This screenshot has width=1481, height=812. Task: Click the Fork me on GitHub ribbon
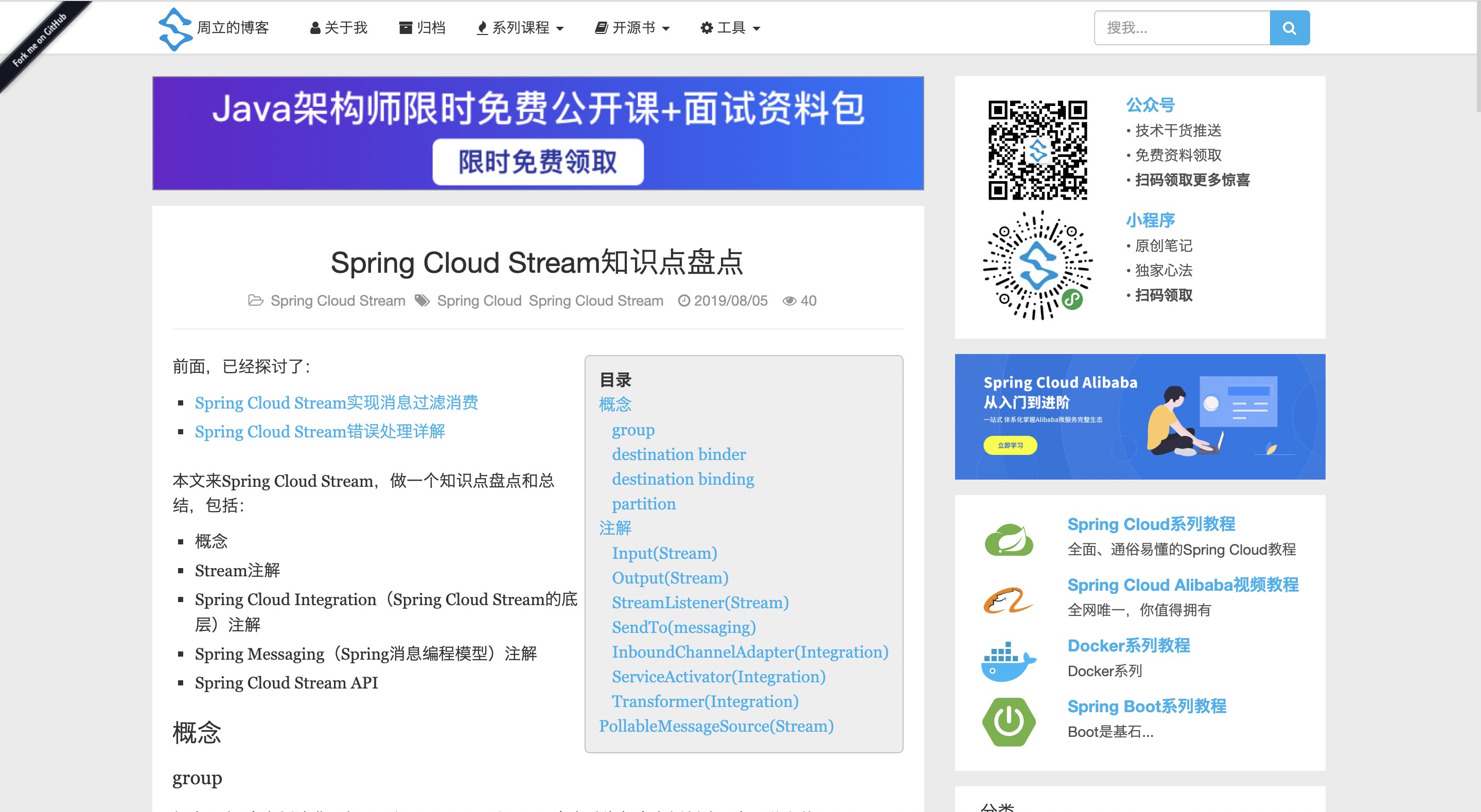(x=38, y=40)
